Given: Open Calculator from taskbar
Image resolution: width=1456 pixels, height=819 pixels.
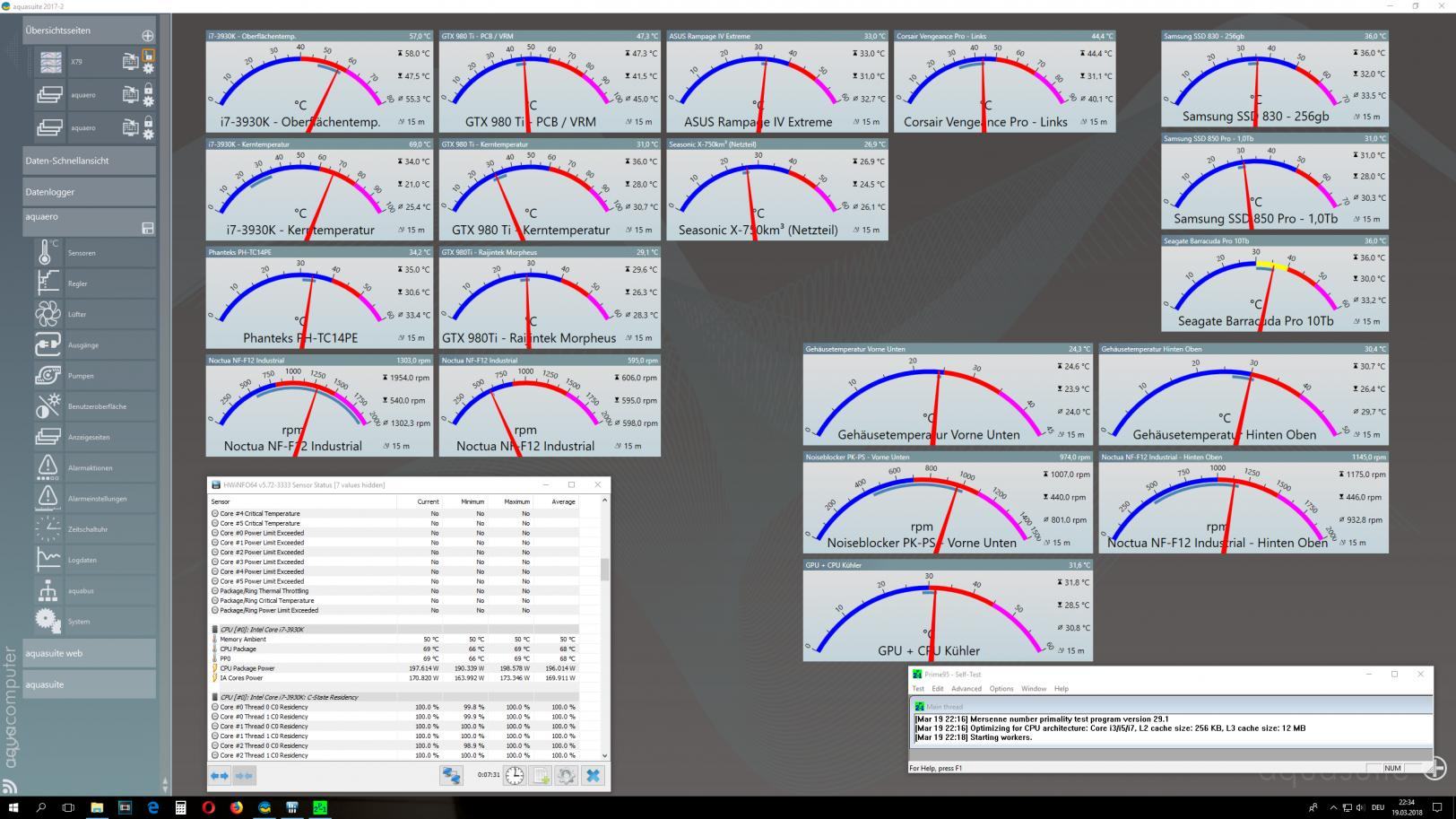Looking at the screenshot, I should pos(180,807).
